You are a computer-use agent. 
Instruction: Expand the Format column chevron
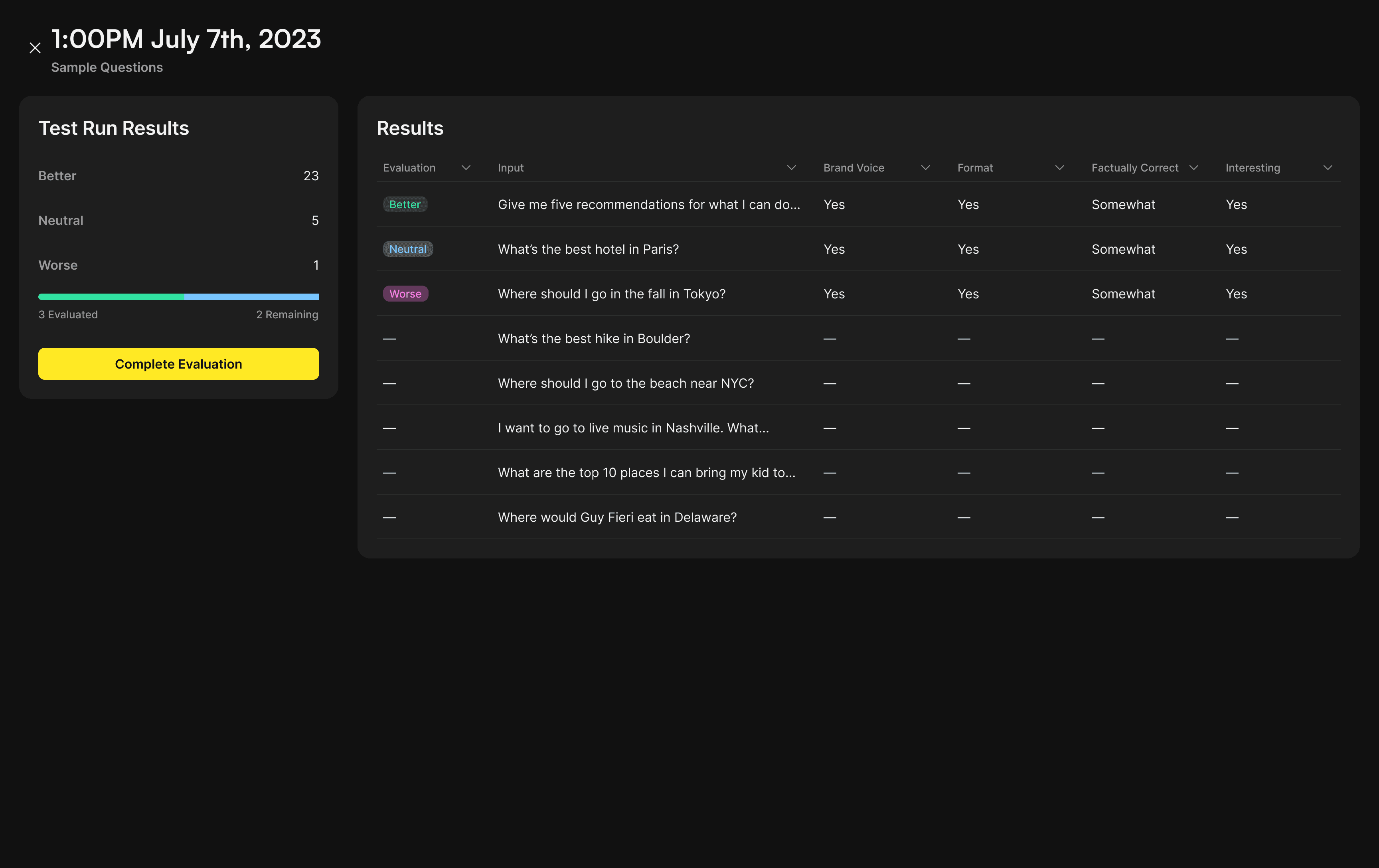click(x=1059, y=168)
